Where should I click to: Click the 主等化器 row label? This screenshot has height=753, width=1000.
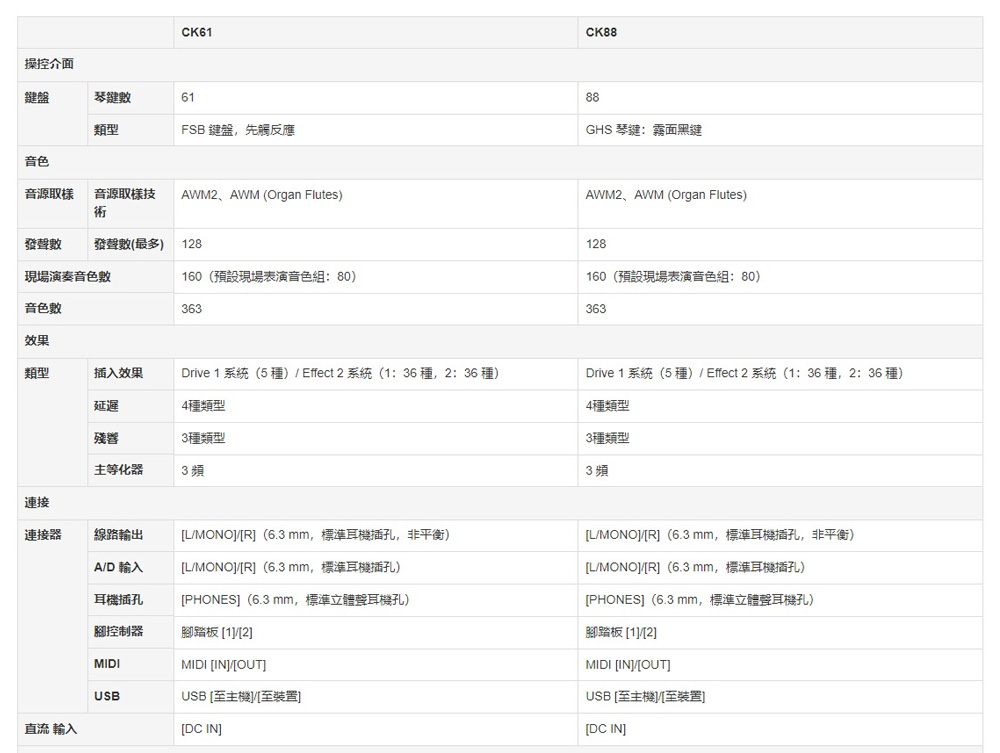pos(118,470)
